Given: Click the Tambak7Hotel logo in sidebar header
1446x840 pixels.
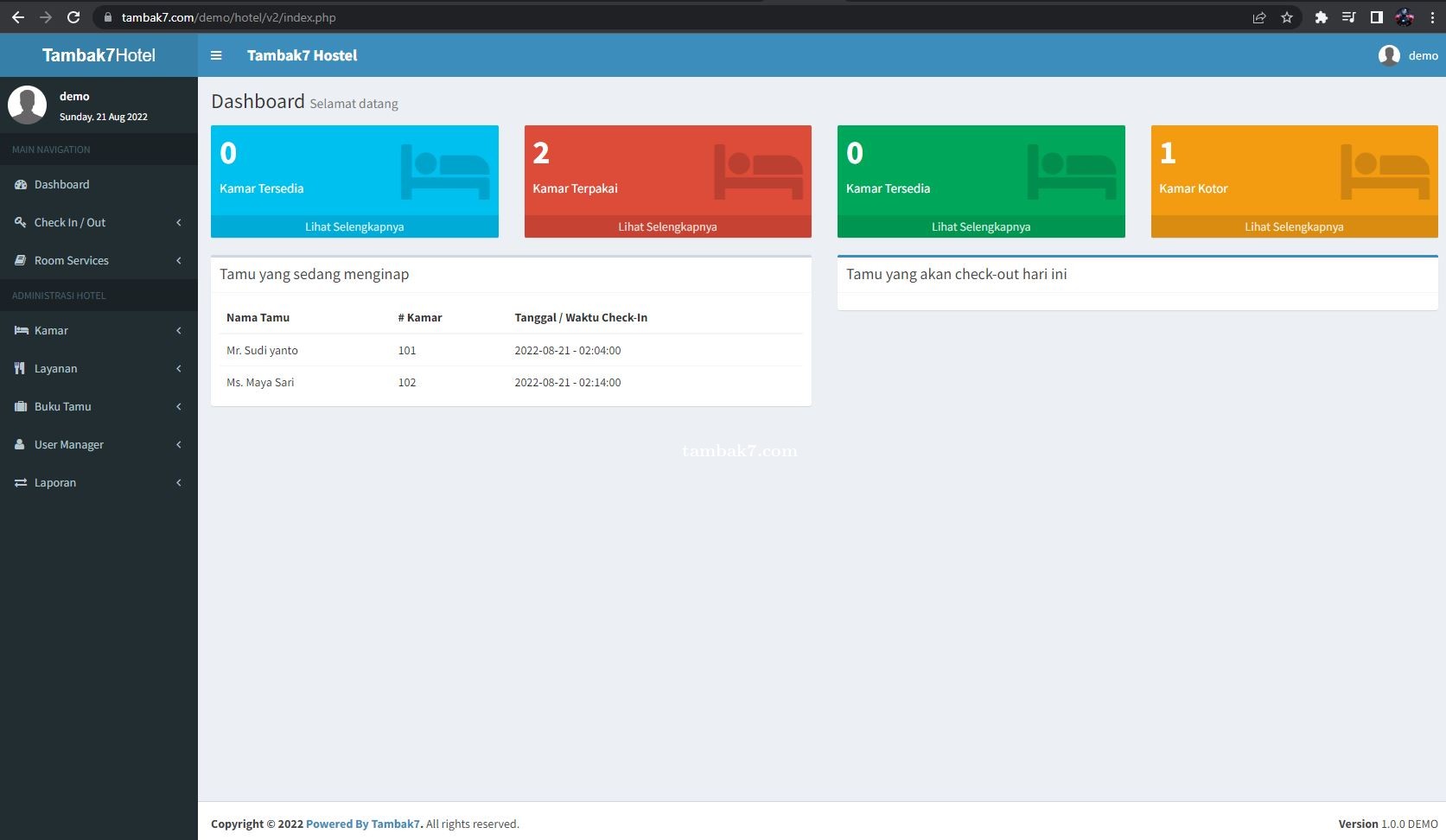Looking at the screenshot, I should coord(99,55).
